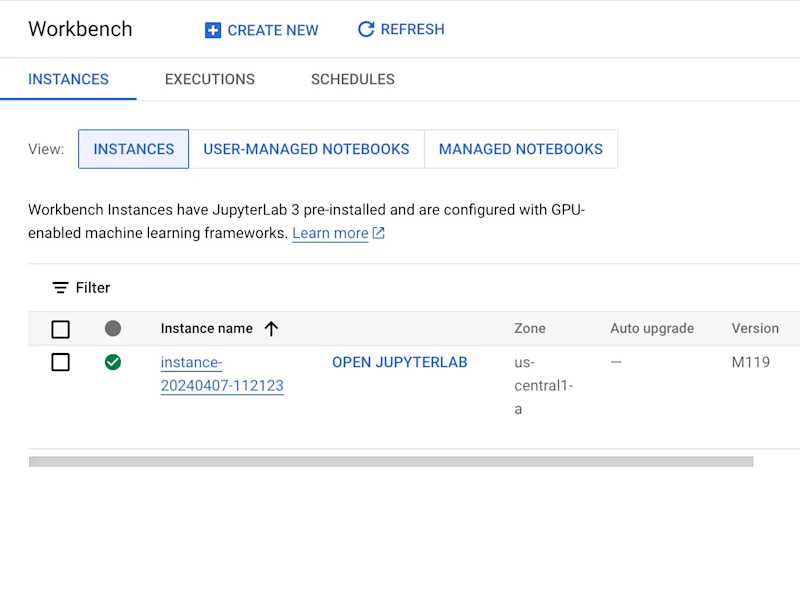The height and width of the screenshot is (595, 800).
Task: Click the Create New plus icon
Action: pyautogui.click(x=213, y=30)
